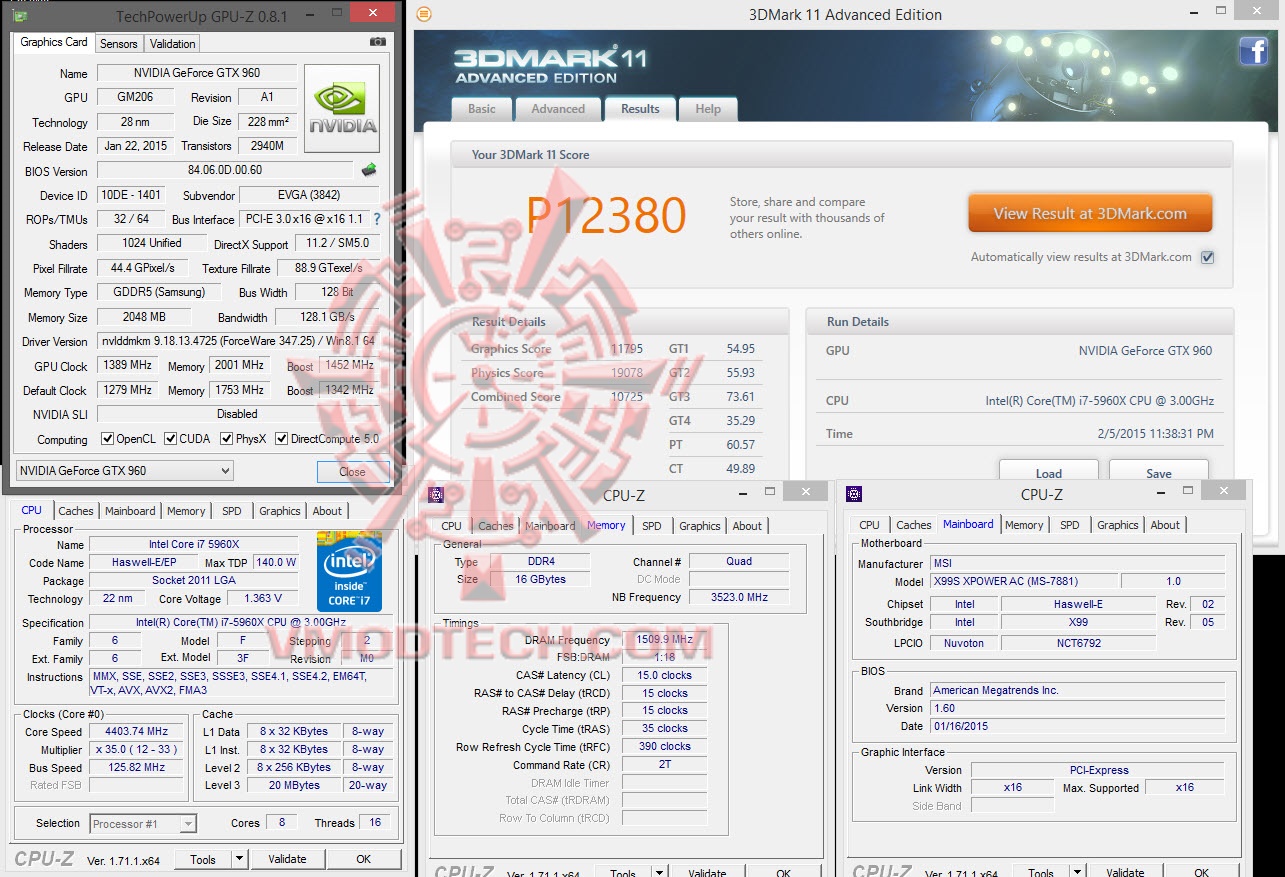
Task: Toggle the DirectCompute 5.0 checkbox
Action: click(282, 439)
